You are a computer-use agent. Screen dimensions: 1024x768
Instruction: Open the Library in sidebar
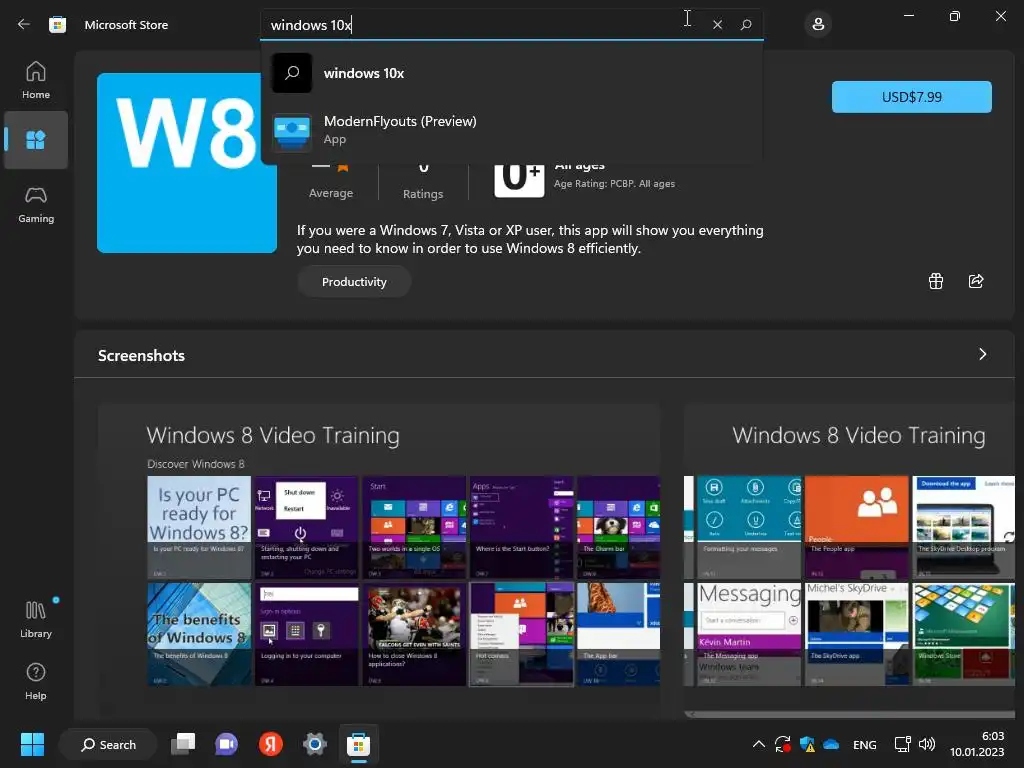coord(36,619)
